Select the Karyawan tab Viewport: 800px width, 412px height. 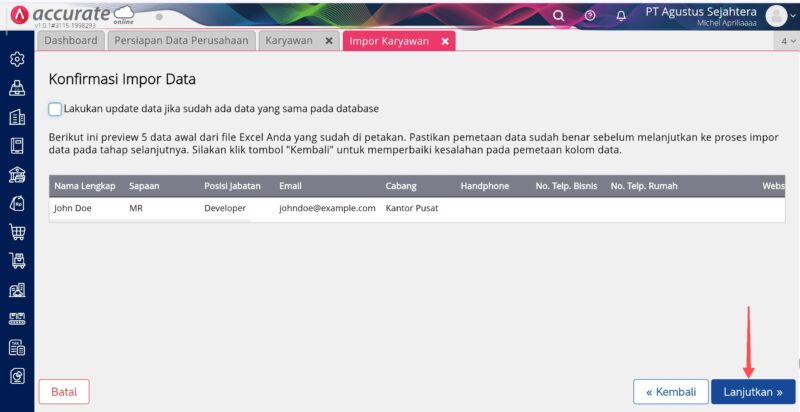(x=289, y=41)
